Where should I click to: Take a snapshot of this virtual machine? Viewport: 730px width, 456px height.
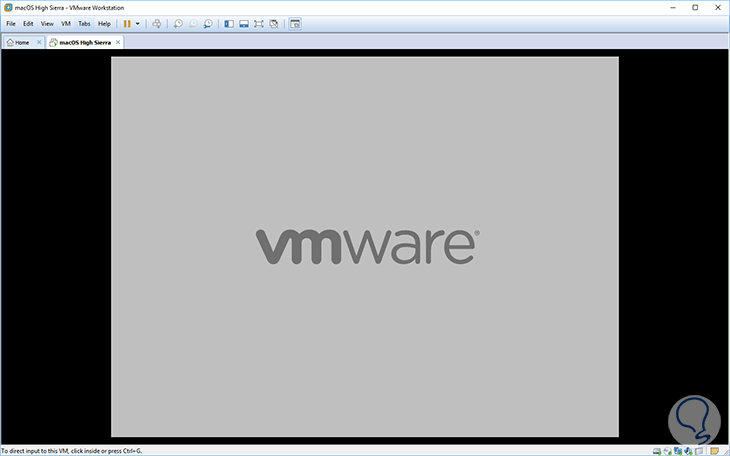click(178, 24)
